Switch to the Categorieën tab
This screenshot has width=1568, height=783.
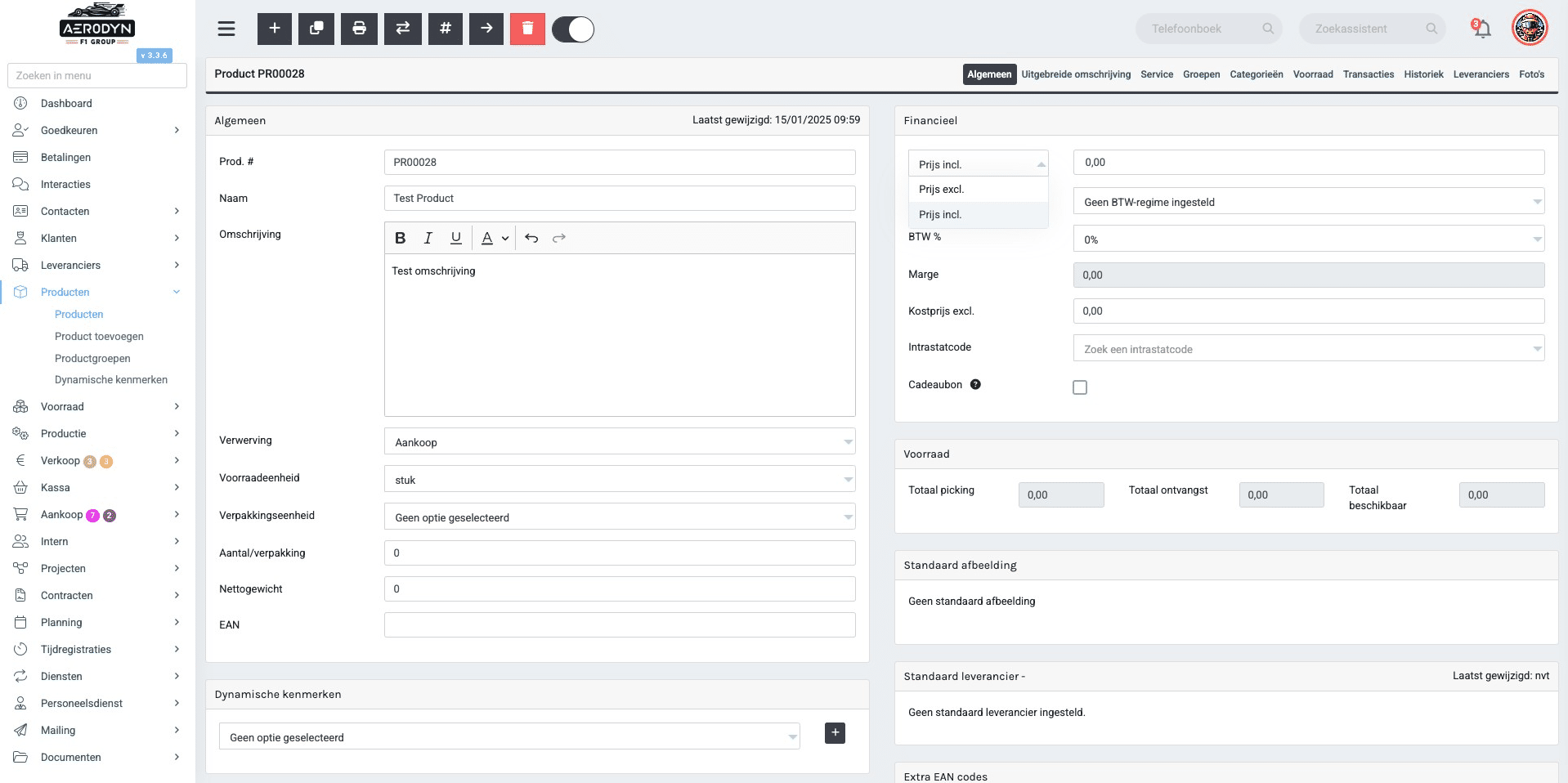(1257, 74)
